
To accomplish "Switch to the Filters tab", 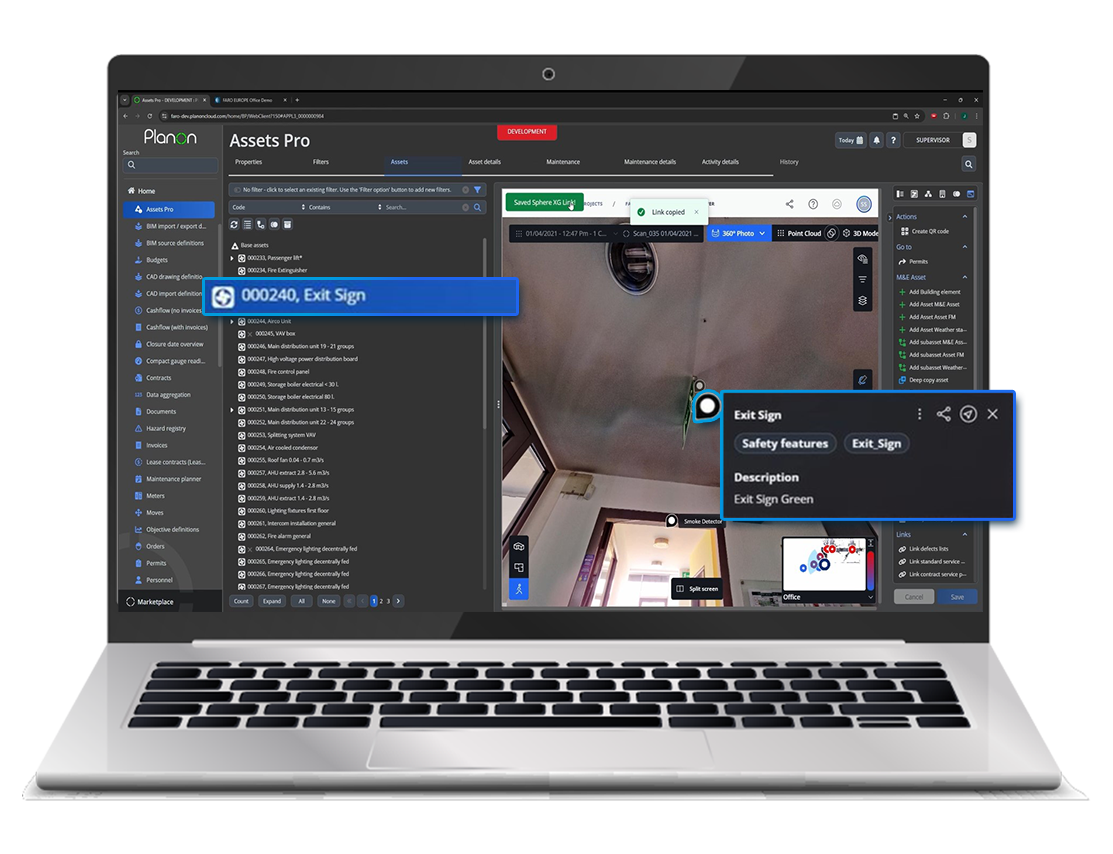I will pos(321,162).
